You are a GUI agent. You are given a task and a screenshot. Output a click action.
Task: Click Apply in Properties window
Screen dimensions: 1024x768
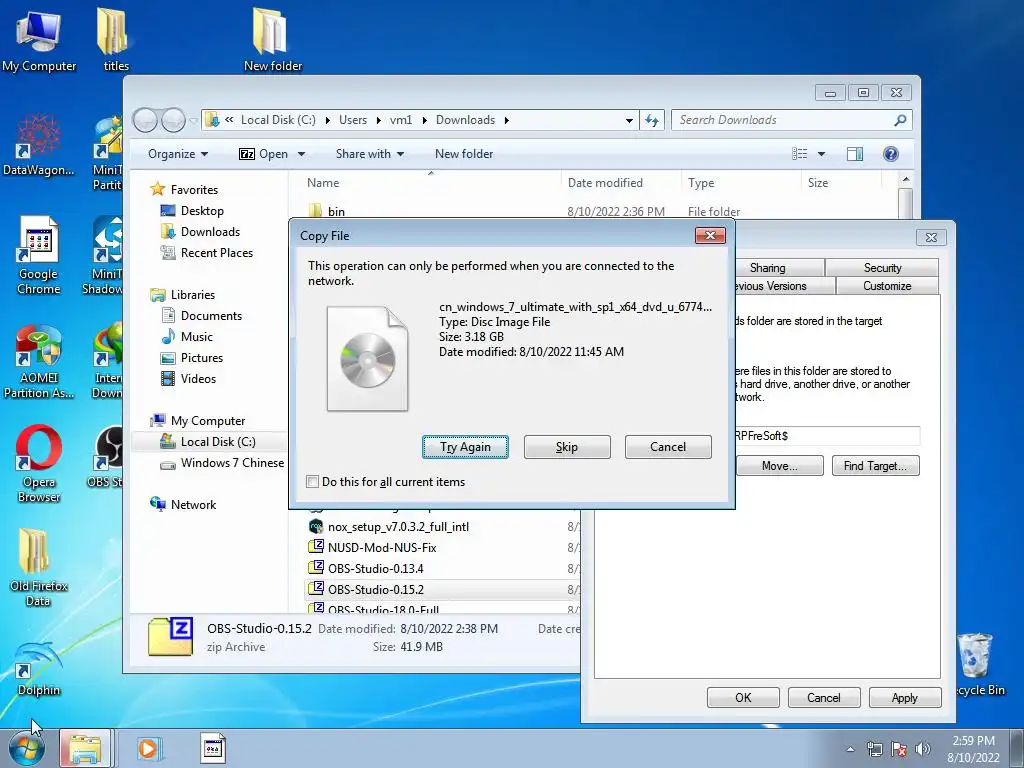(x=904, y=697)
